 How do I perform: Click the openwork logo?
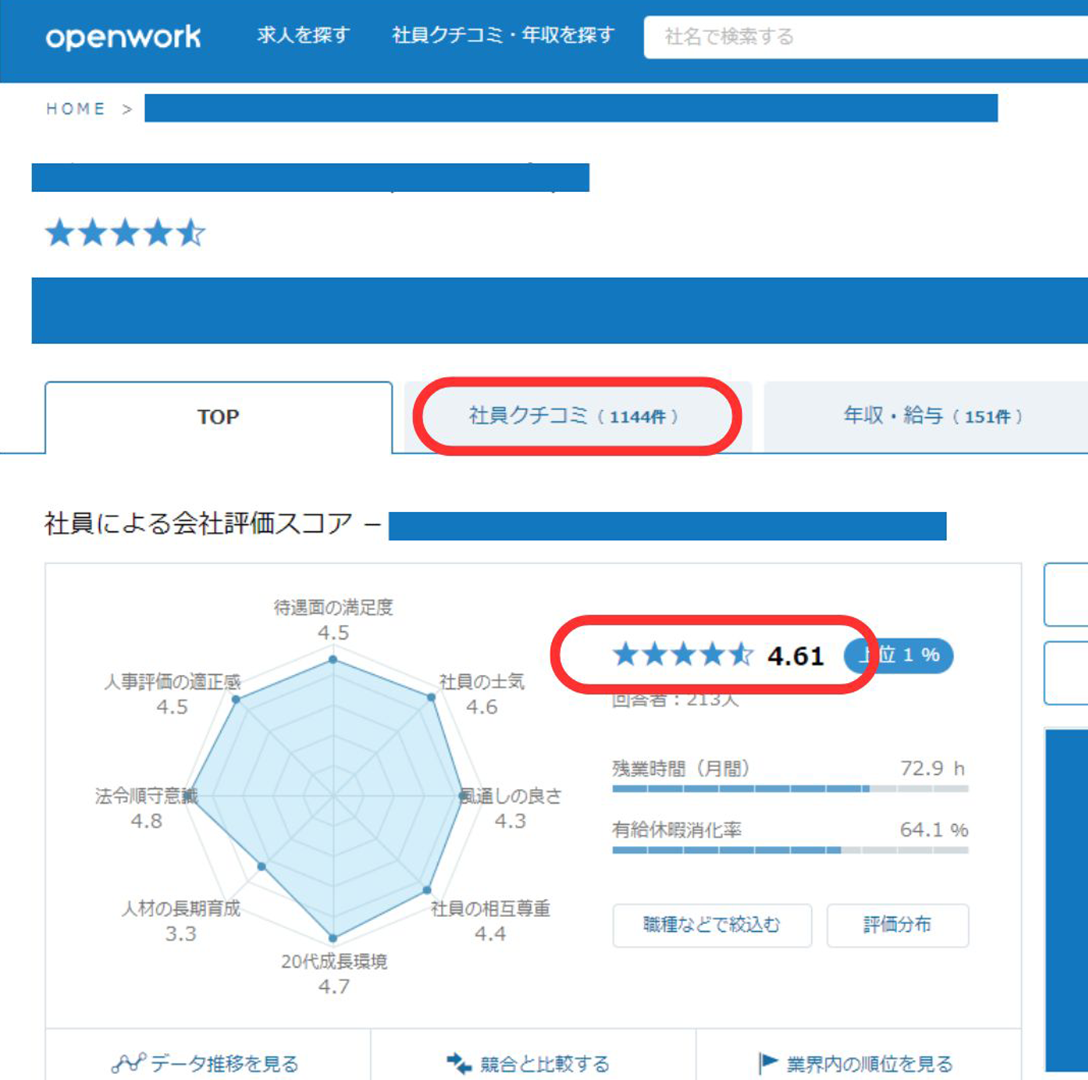pos(123,37)
